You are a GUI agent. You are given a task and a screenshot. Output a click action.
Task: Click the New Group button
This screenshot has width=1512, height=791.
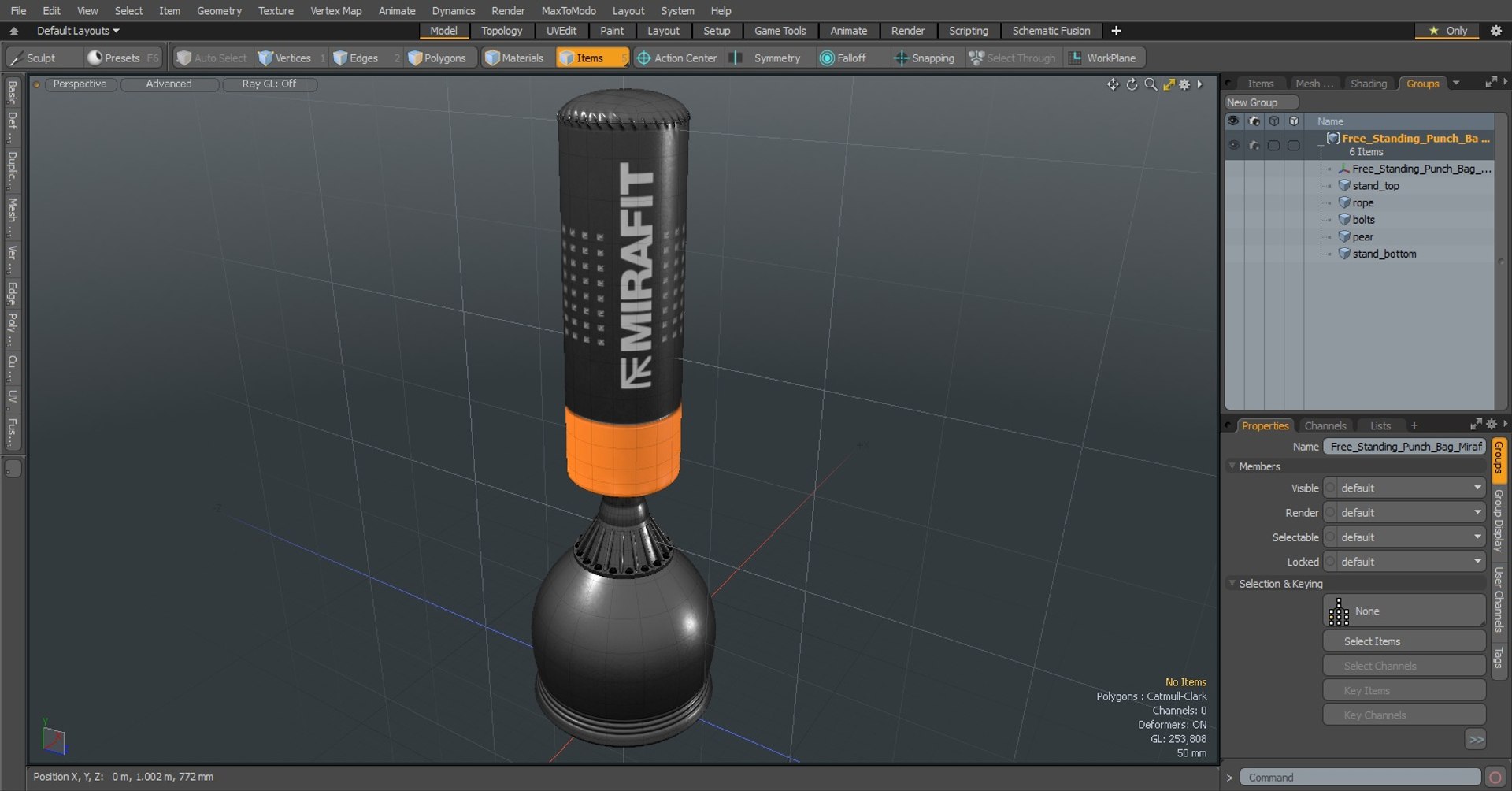pyautogui.click(x=1261, y=102)
